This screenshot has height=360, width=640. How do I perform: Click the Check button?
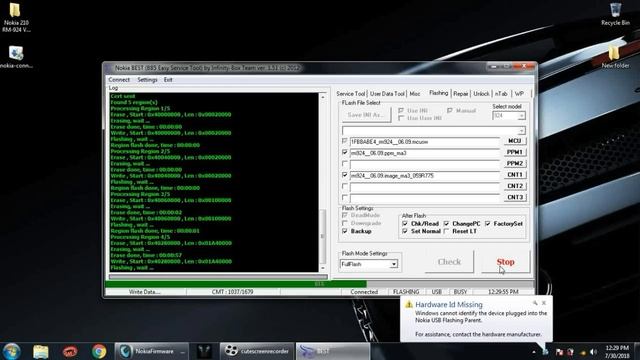tap(449, 262)
